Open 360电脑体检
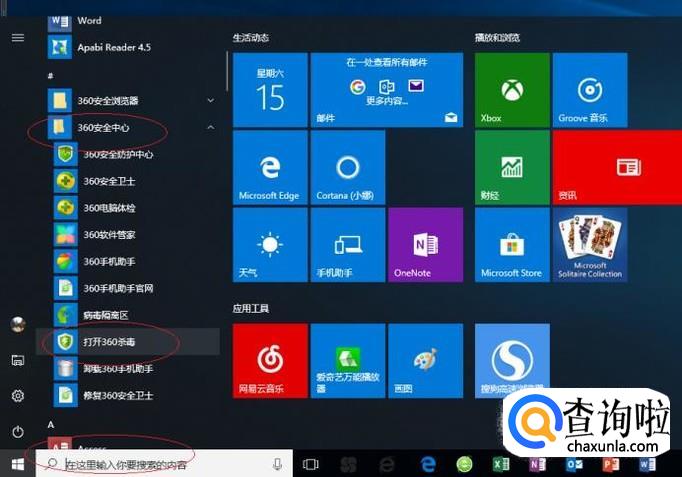682x477 pixels. point(128,208)
